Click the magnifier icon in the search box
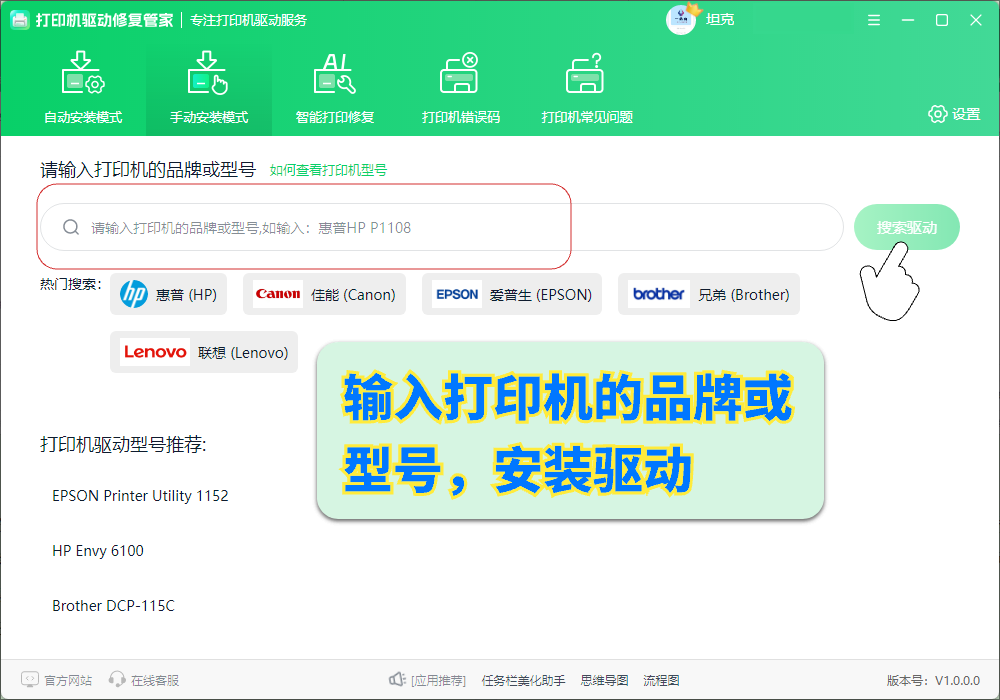 pos(71,227)
